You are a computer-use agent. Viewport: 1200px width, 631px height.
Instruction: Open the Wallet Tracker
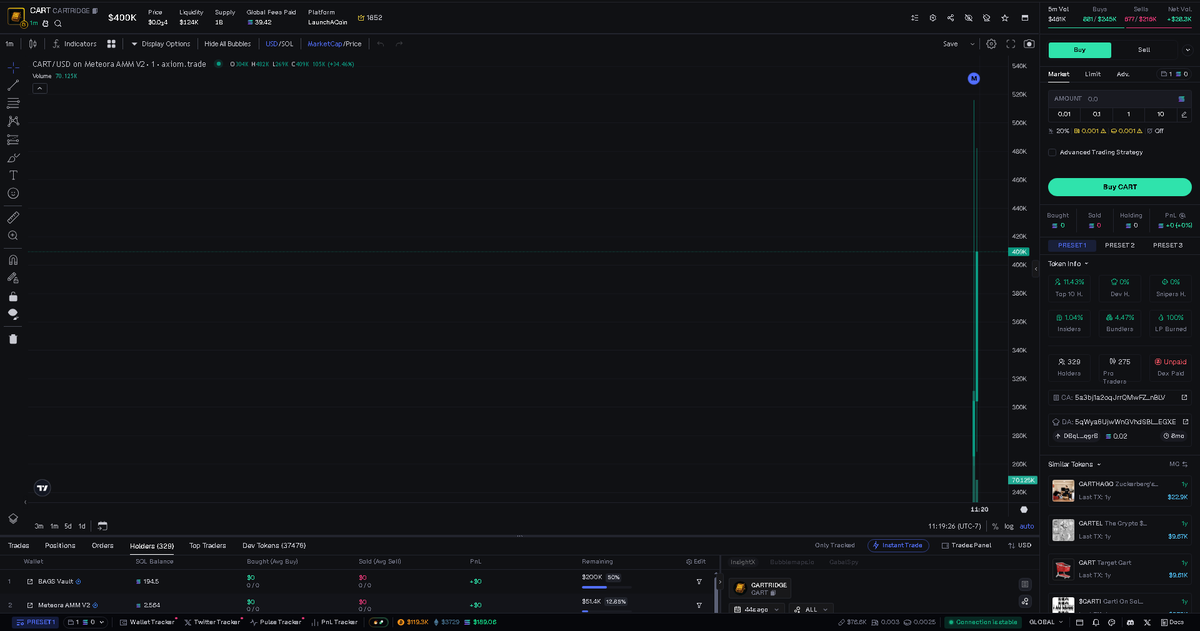coord(147,622)
